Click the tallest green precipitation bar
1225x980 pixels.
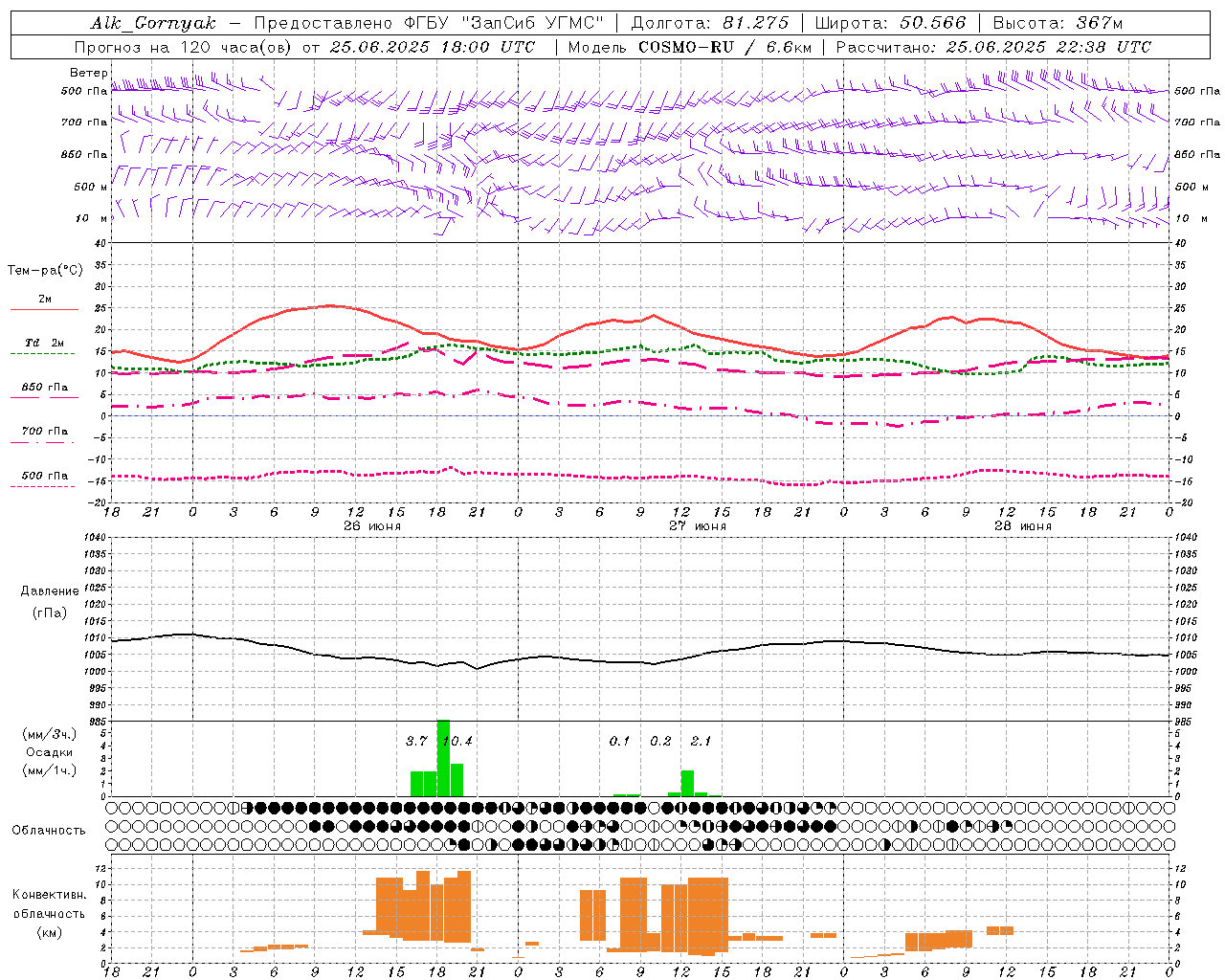pyautogui.click(x=443, y=758)
